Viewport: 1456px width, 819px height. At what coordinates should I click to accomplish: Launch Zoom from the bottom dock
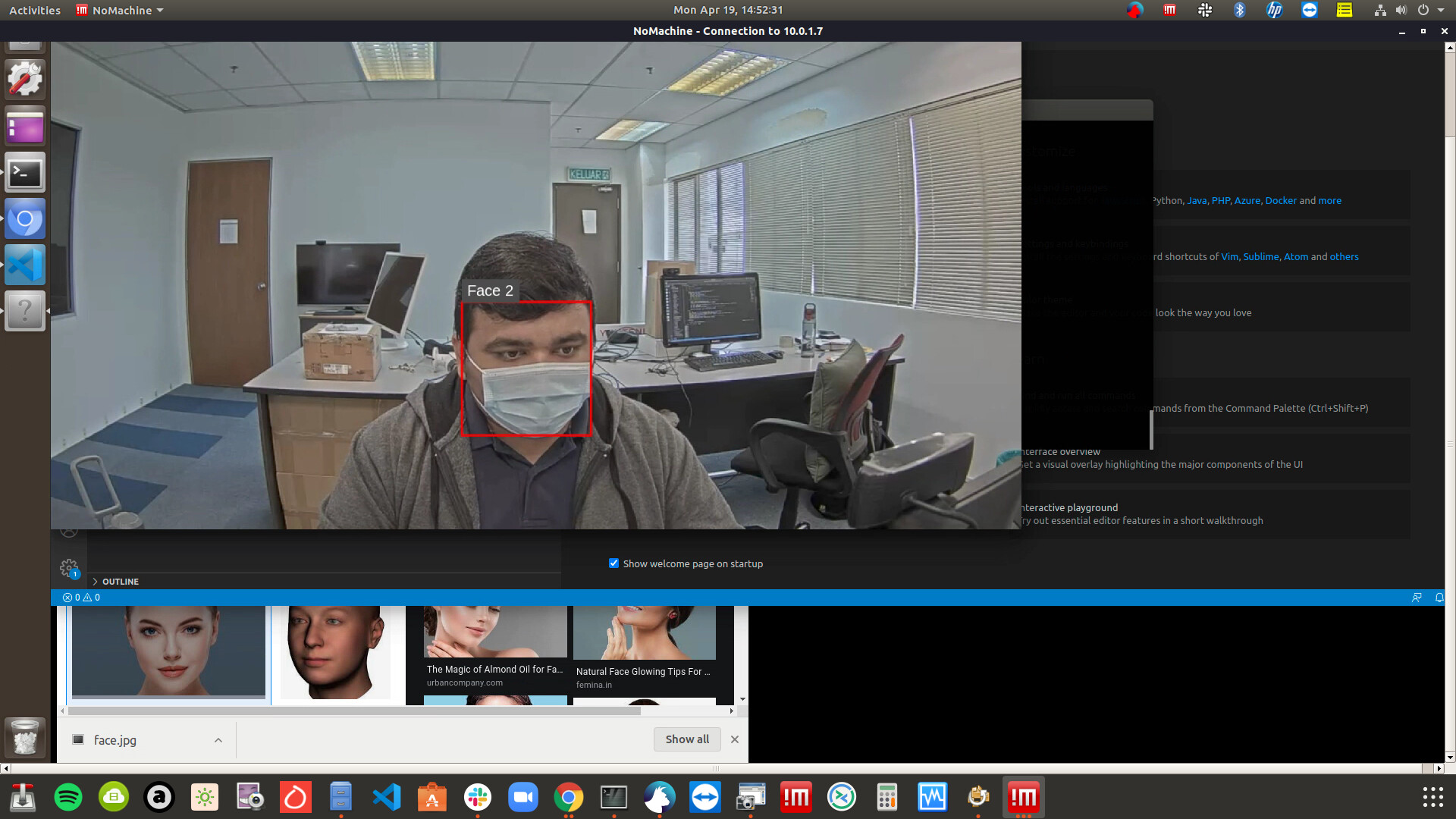click(522, 797)
